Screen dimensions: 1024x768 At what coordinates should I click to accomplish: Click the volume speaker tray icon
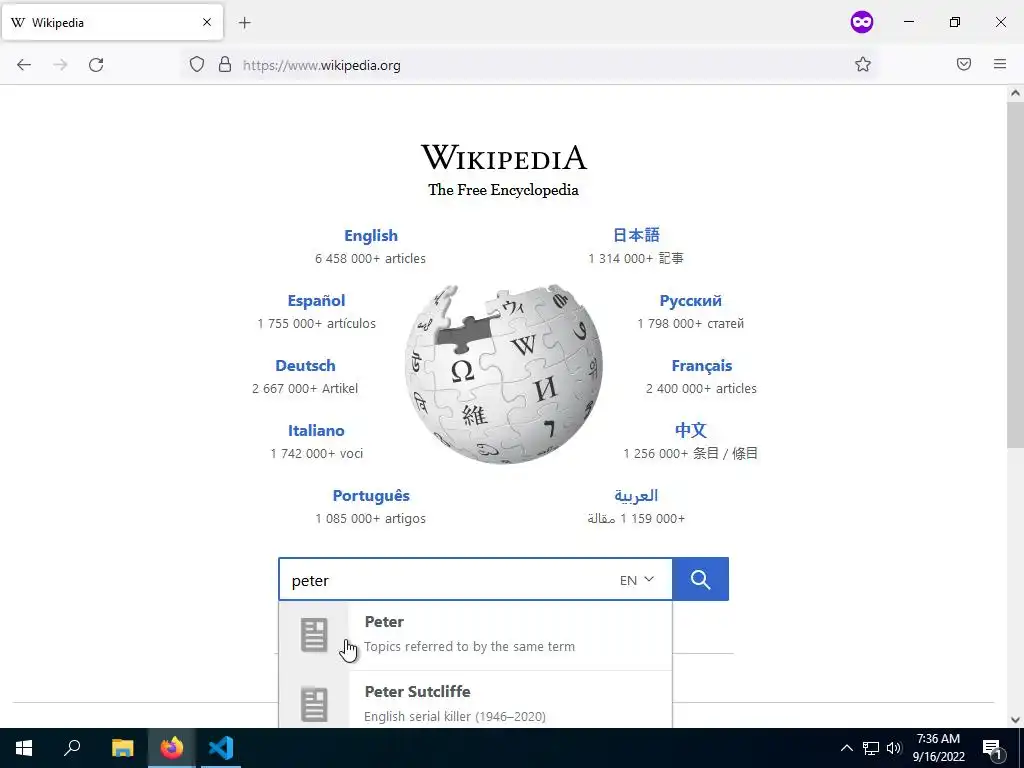coord(894,748)
